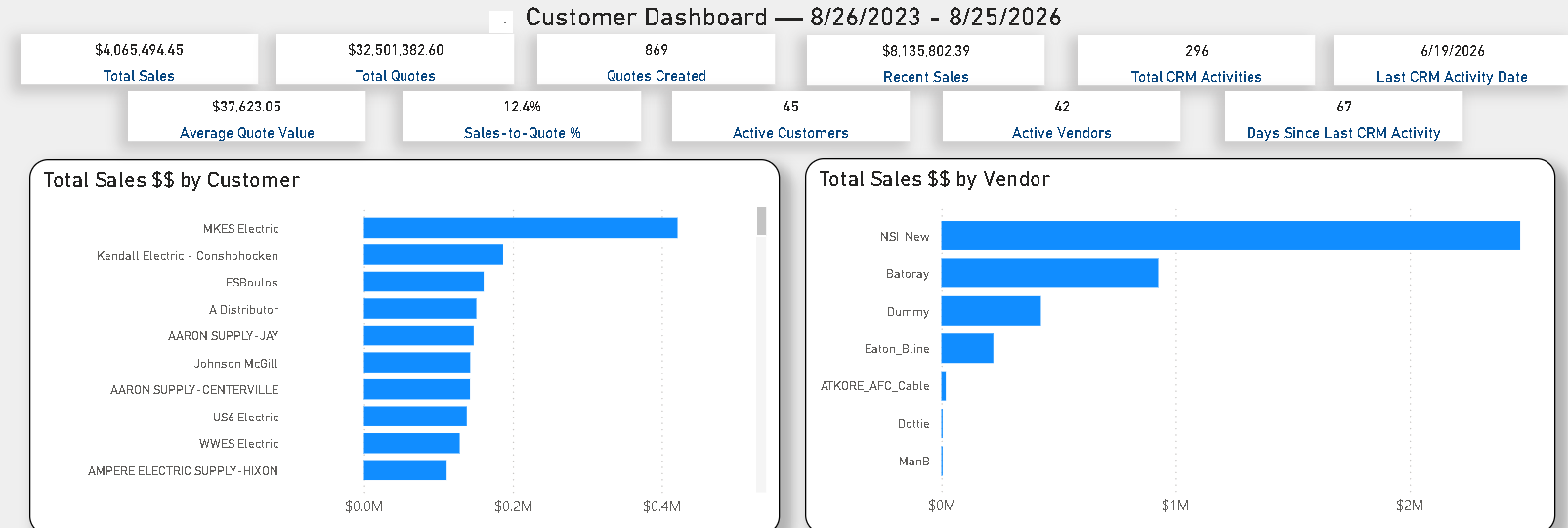Click the WWES Electric bar
Viewport: 1568px width, 528px height.
tap(412, 443)
